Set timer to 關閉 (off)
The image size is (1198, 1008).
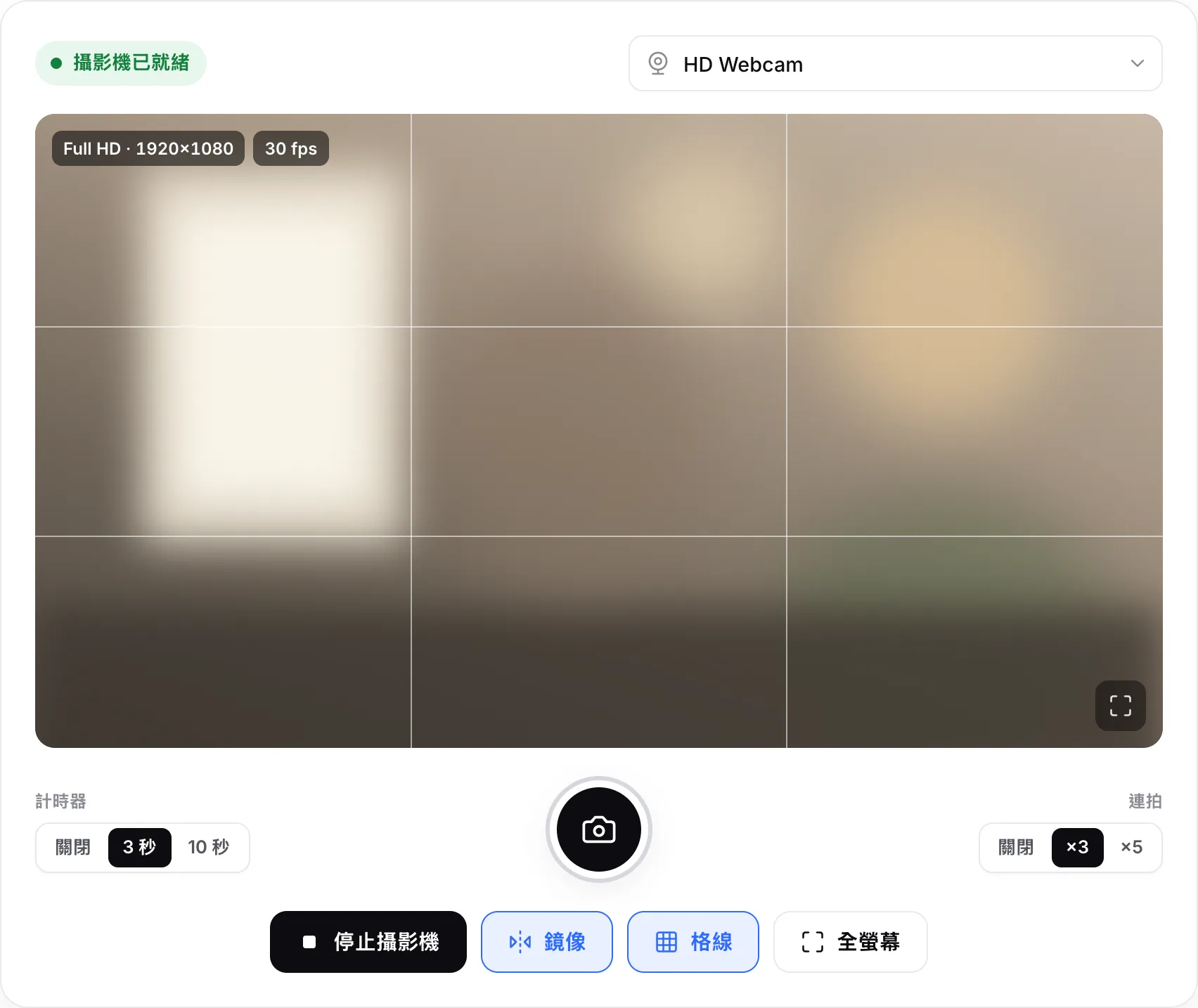coord(73,848)
